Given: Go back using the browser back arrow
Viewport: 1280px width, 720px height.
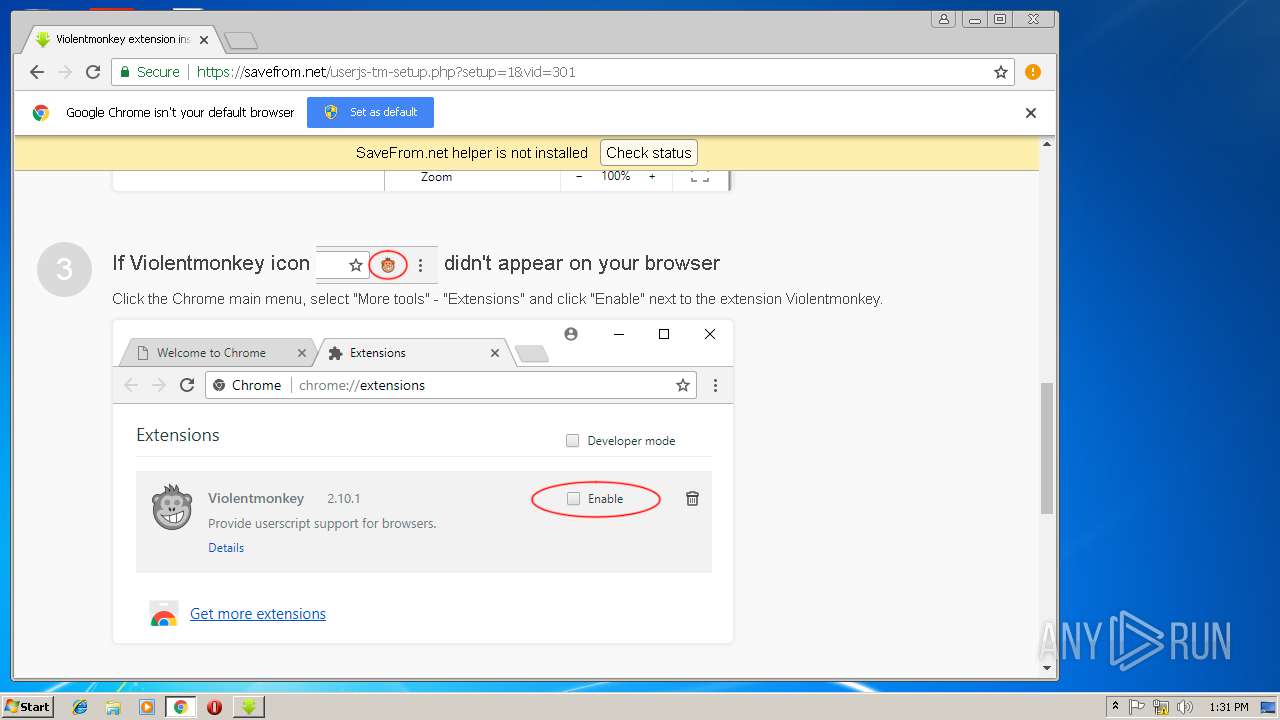Looking at the screenshot, I should [x=37, y=72].
